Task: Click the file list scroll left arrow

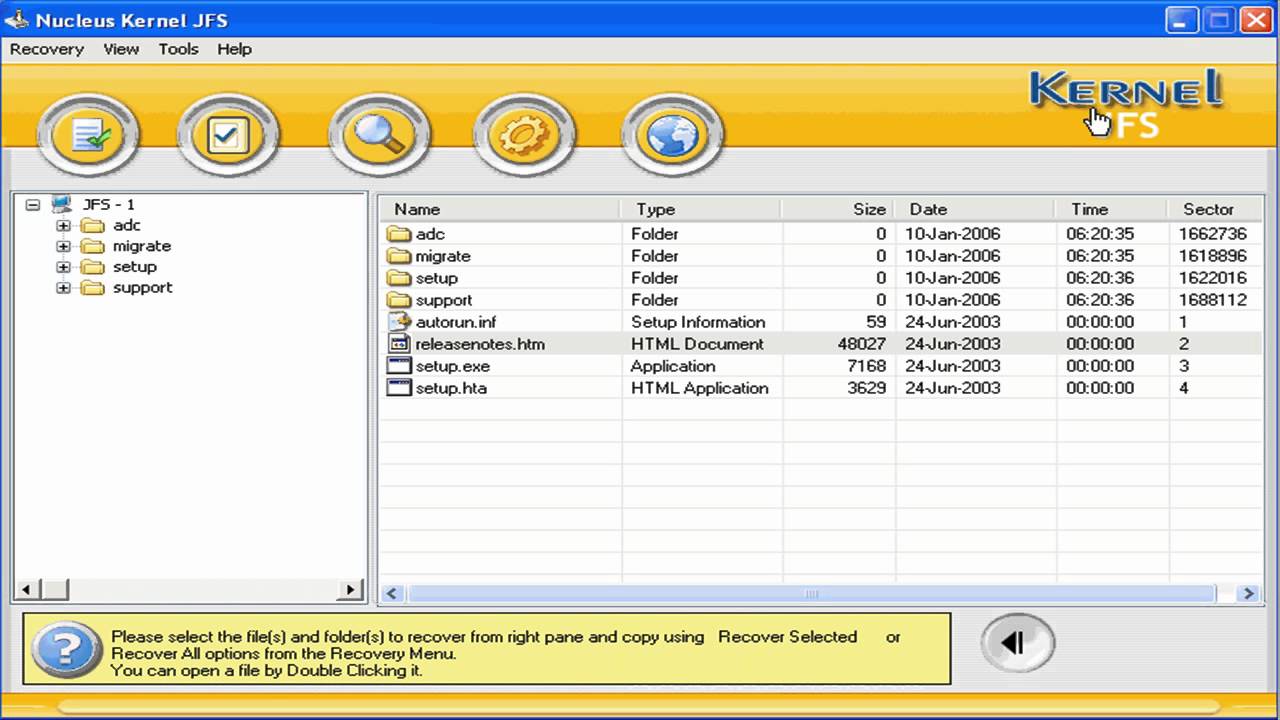Action: tap(392, 593)
